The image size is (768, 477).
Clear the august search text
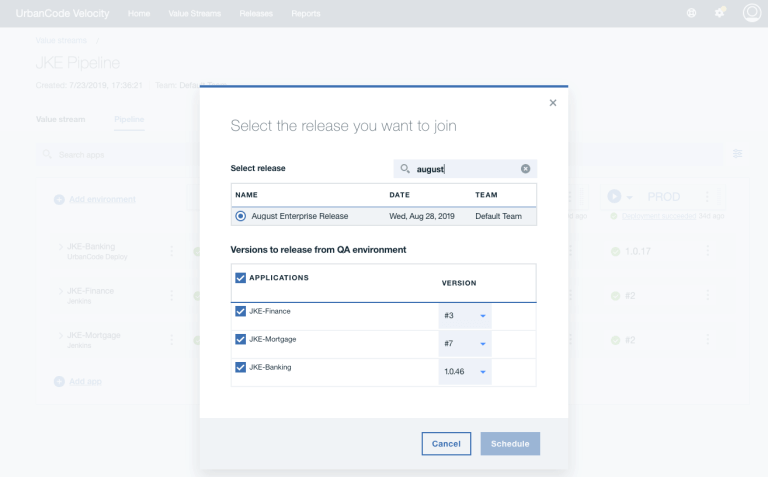[525, 168]
